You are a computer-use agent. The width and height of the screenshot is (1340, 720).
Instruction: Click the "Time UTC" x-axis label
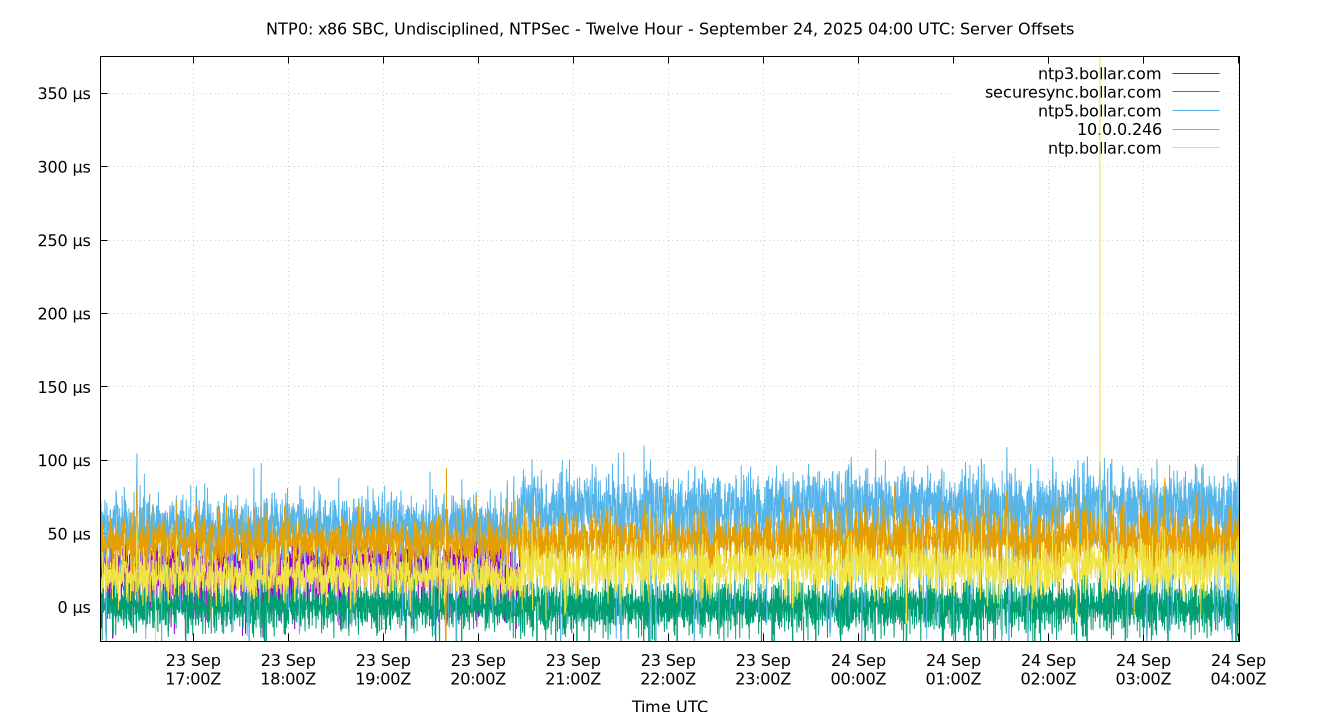[669, 706]
